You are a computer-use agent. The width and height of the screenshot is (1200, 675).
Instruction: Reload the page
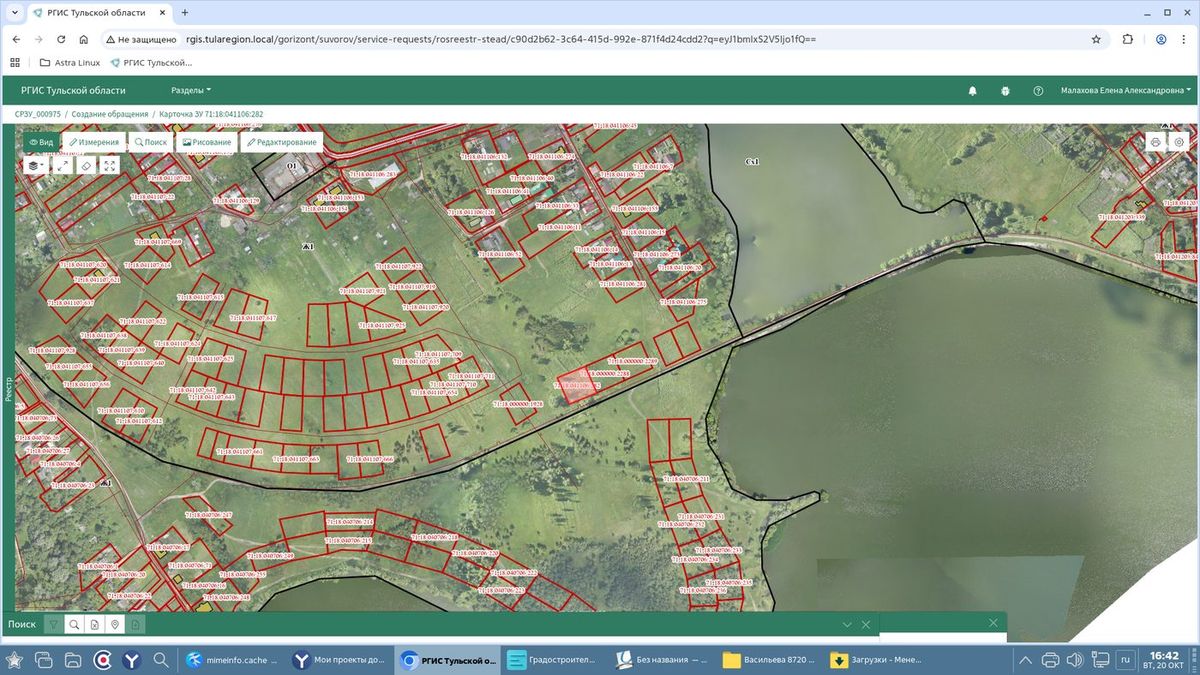tap(62, 39)
